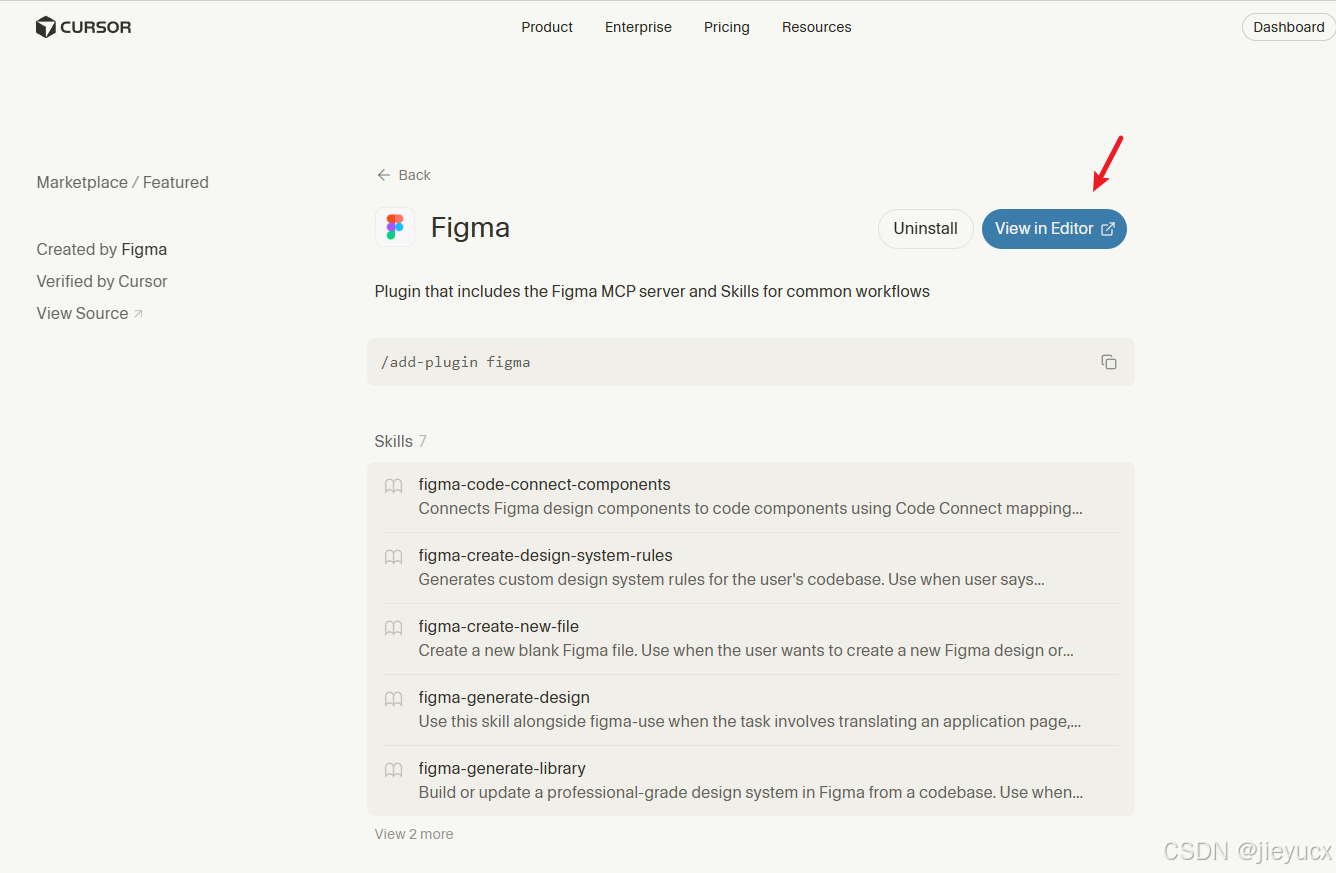The width and height of the screenshot is (1336, 873).
Task: Go Back to the previous page
Action: click(403, 175)
